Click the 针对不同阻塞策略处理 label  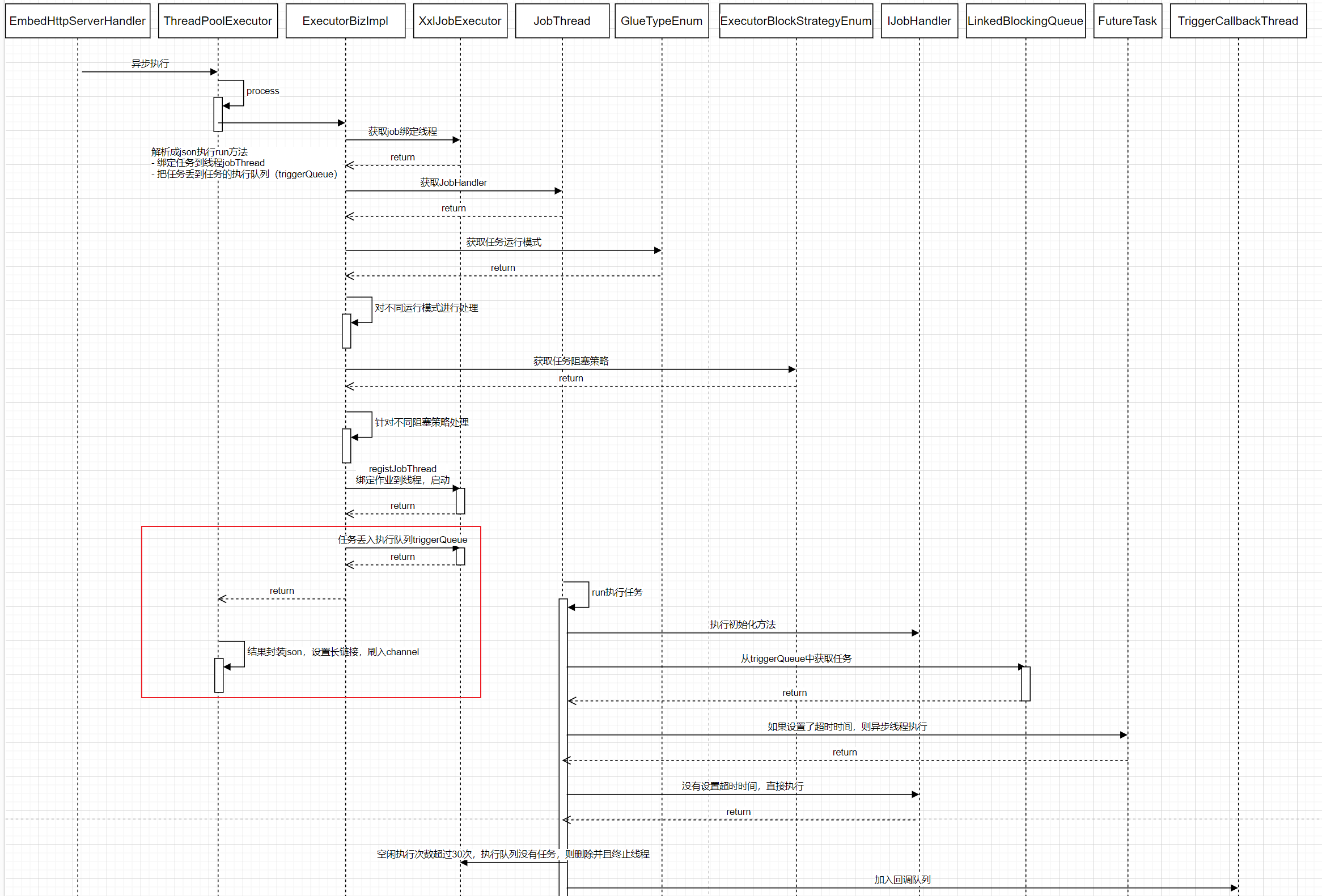click(x=422, y=422)
